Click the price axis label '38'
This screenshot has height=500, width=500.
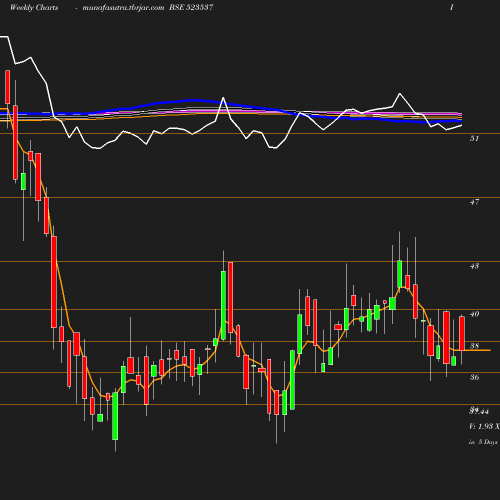[474, 346]
